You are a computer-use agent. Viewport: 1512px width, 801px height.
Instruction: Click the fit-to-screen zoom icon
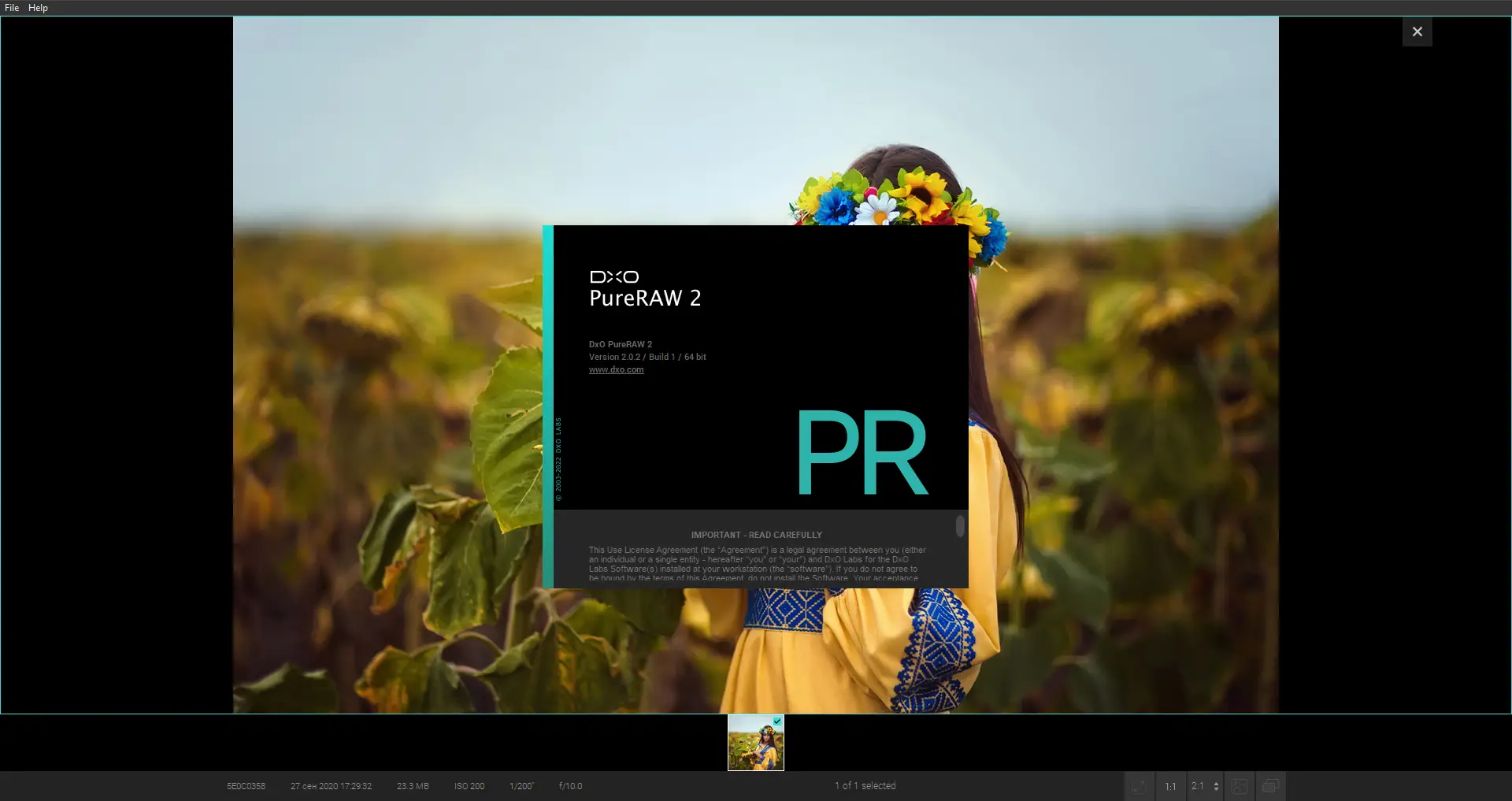1139,786
